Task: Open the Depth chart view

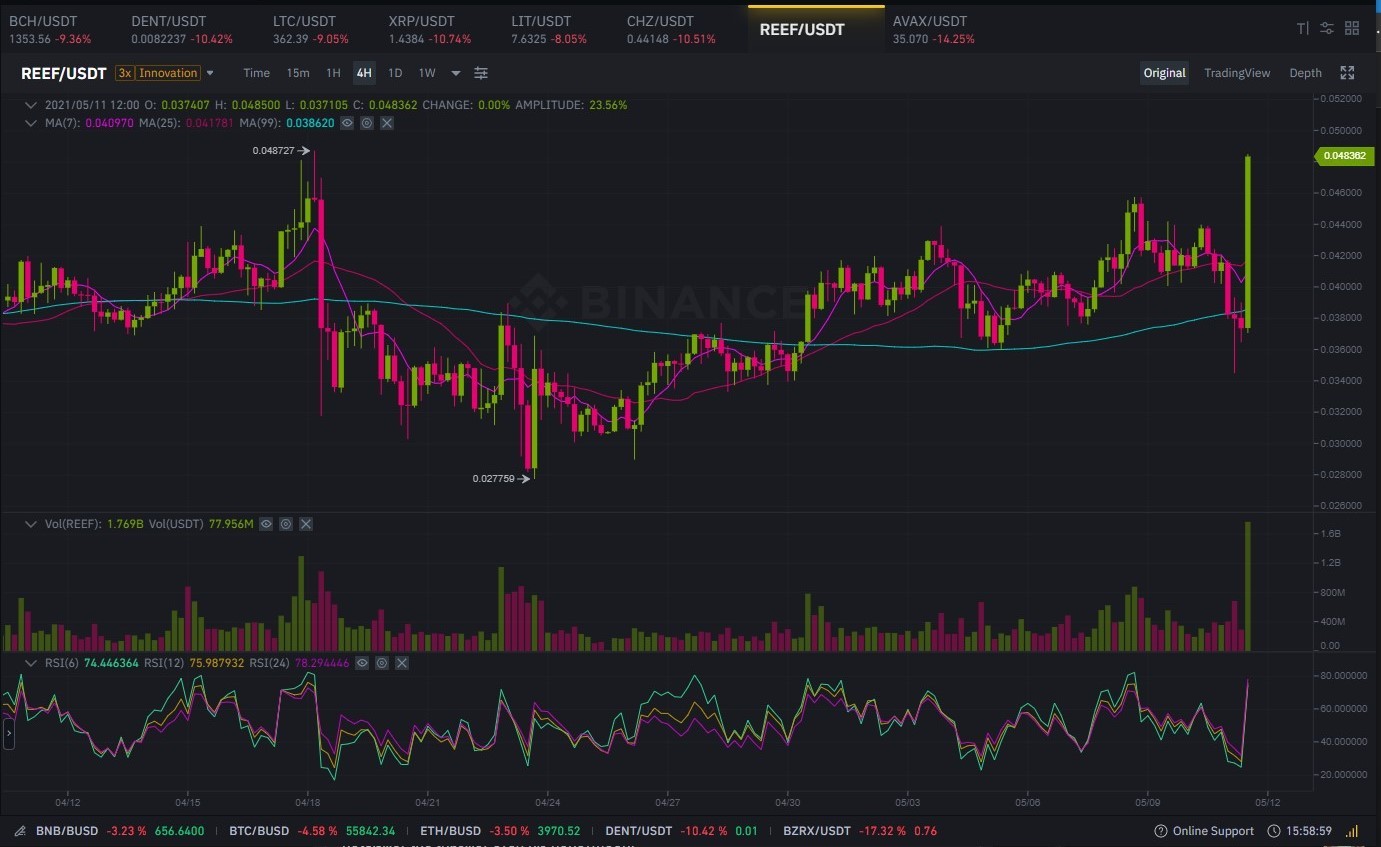Action: [1305, 73]
